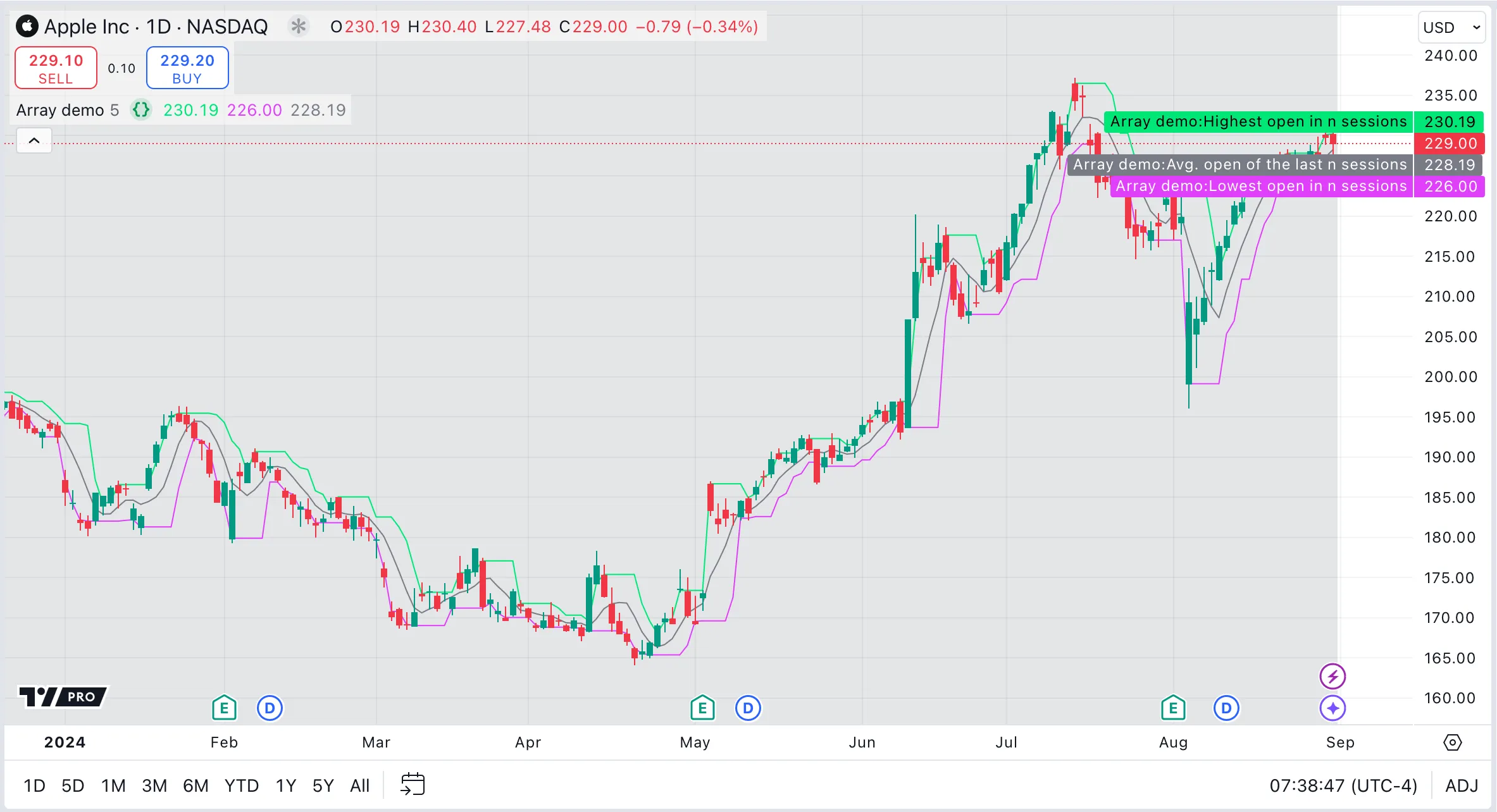Open chart settings hexagon icon near Sep
The image size is (1497, 812).
1452,742
